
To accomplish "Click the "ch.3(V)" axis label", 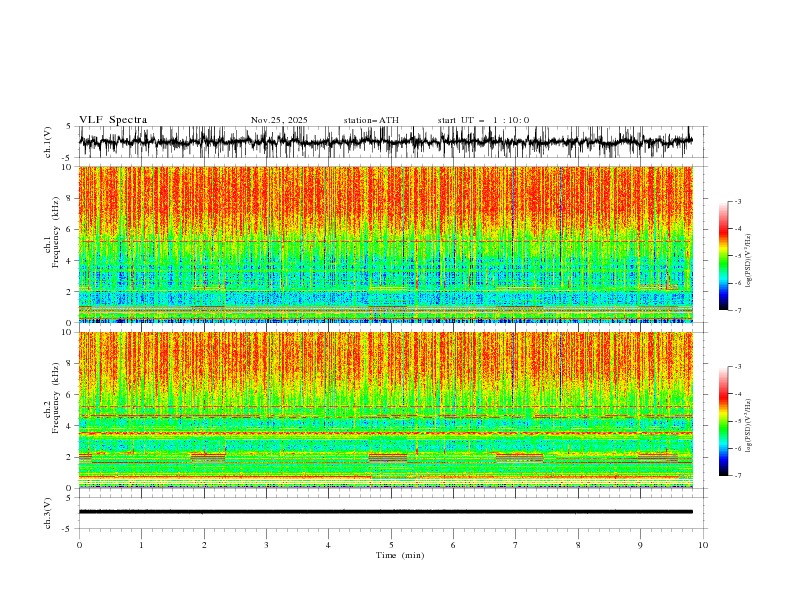I will click(x=48, y=513).
